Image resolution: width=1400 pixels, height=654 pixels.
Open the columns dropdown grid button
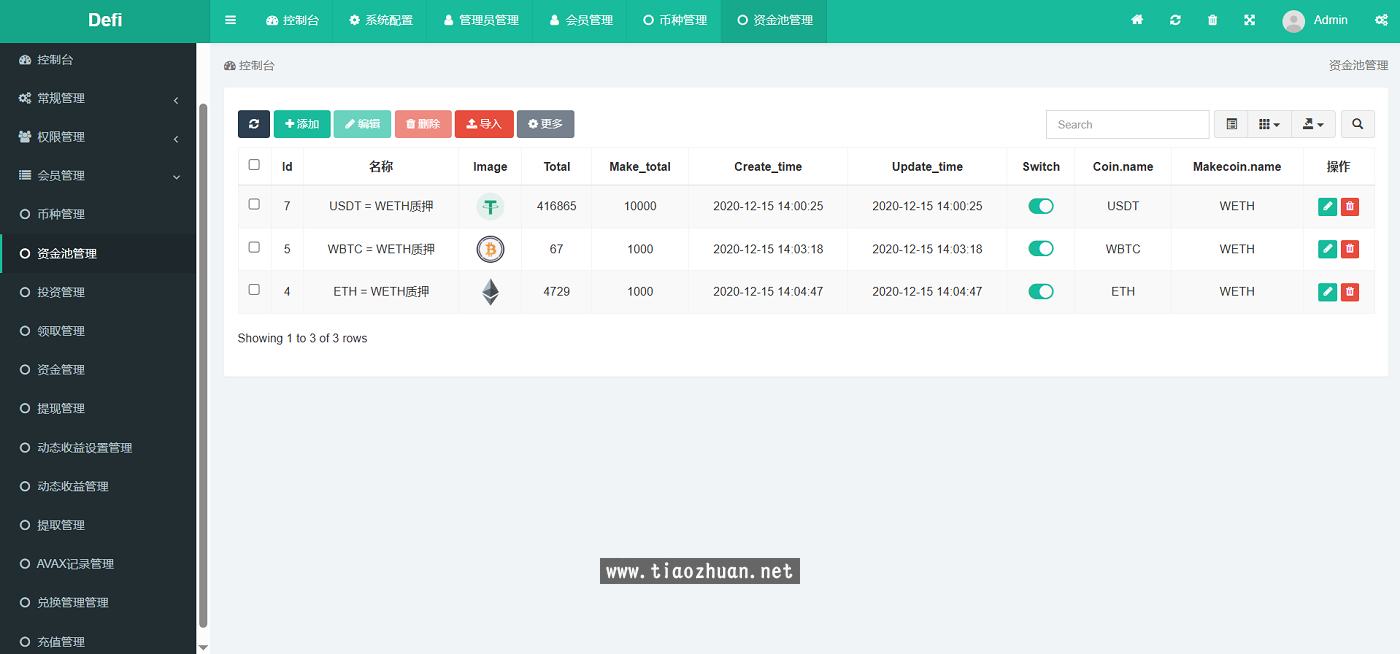coord(1269,124)
